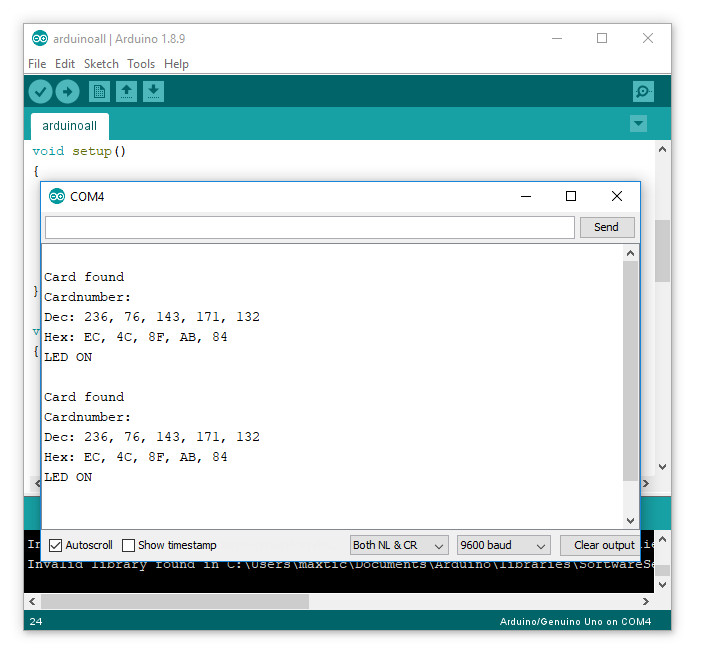Click 'Arduino/Genuino Uno on COM4' status text
This screenshot has width=705, height=666.
pyautogui.click(x=576, y=621)
